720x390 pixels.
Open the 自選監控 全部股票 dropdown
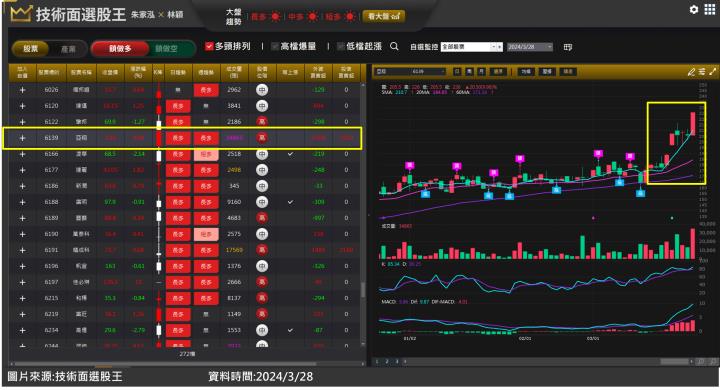[472, 47]
